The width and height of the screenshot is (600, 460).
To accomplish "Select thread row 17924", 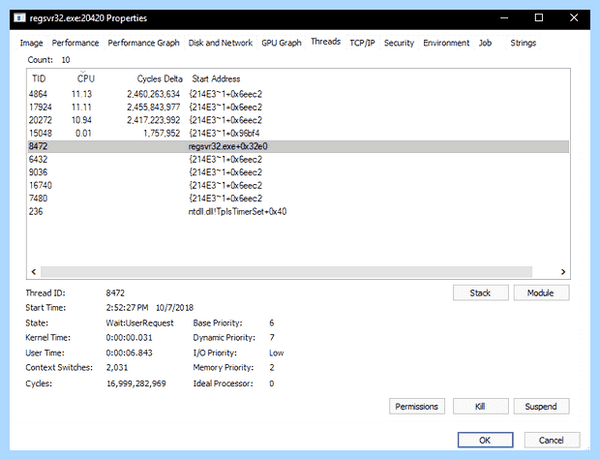I will point(298,107).
